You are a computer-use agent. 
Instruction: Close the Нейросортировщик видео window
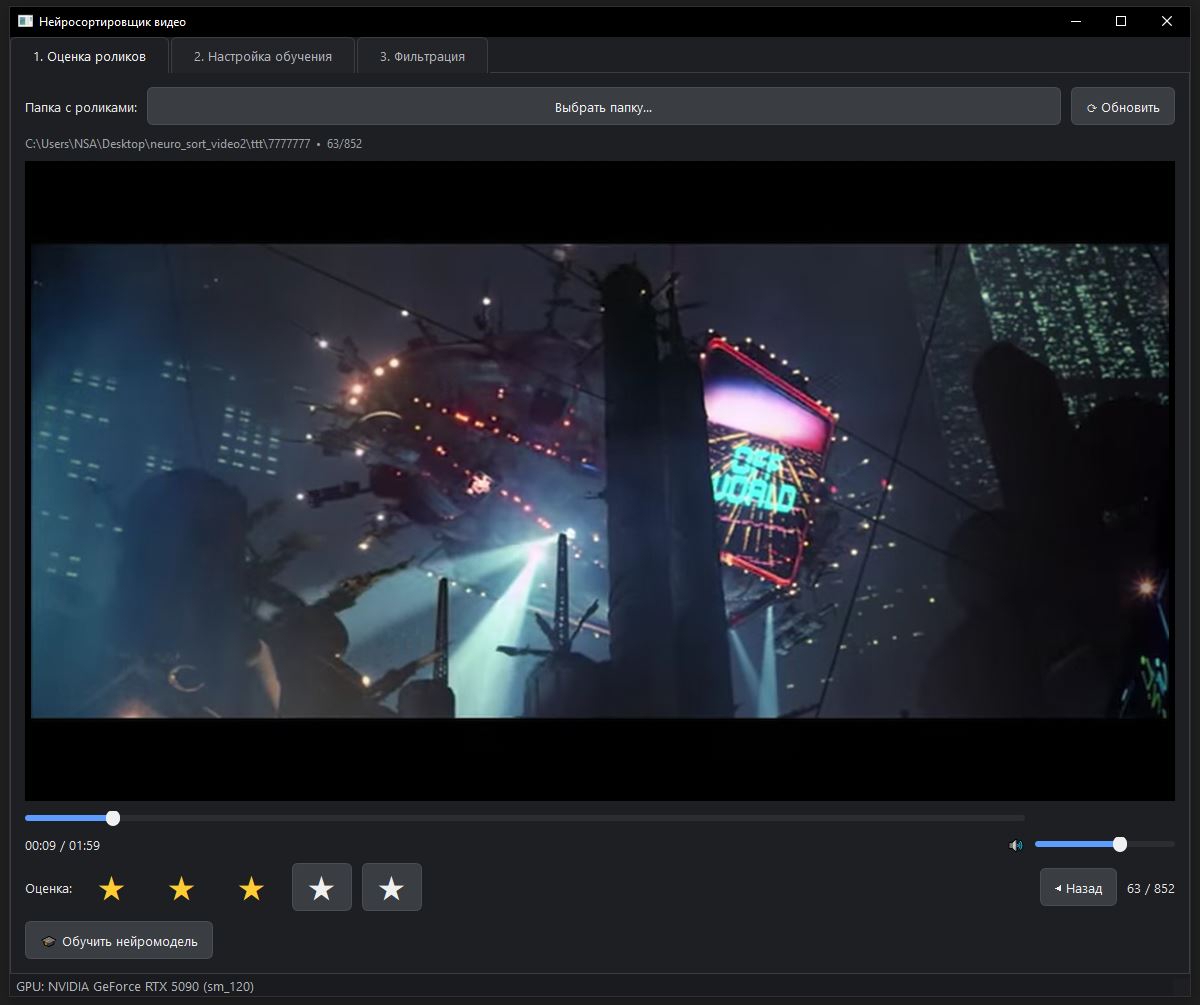tap(1167, 21)
